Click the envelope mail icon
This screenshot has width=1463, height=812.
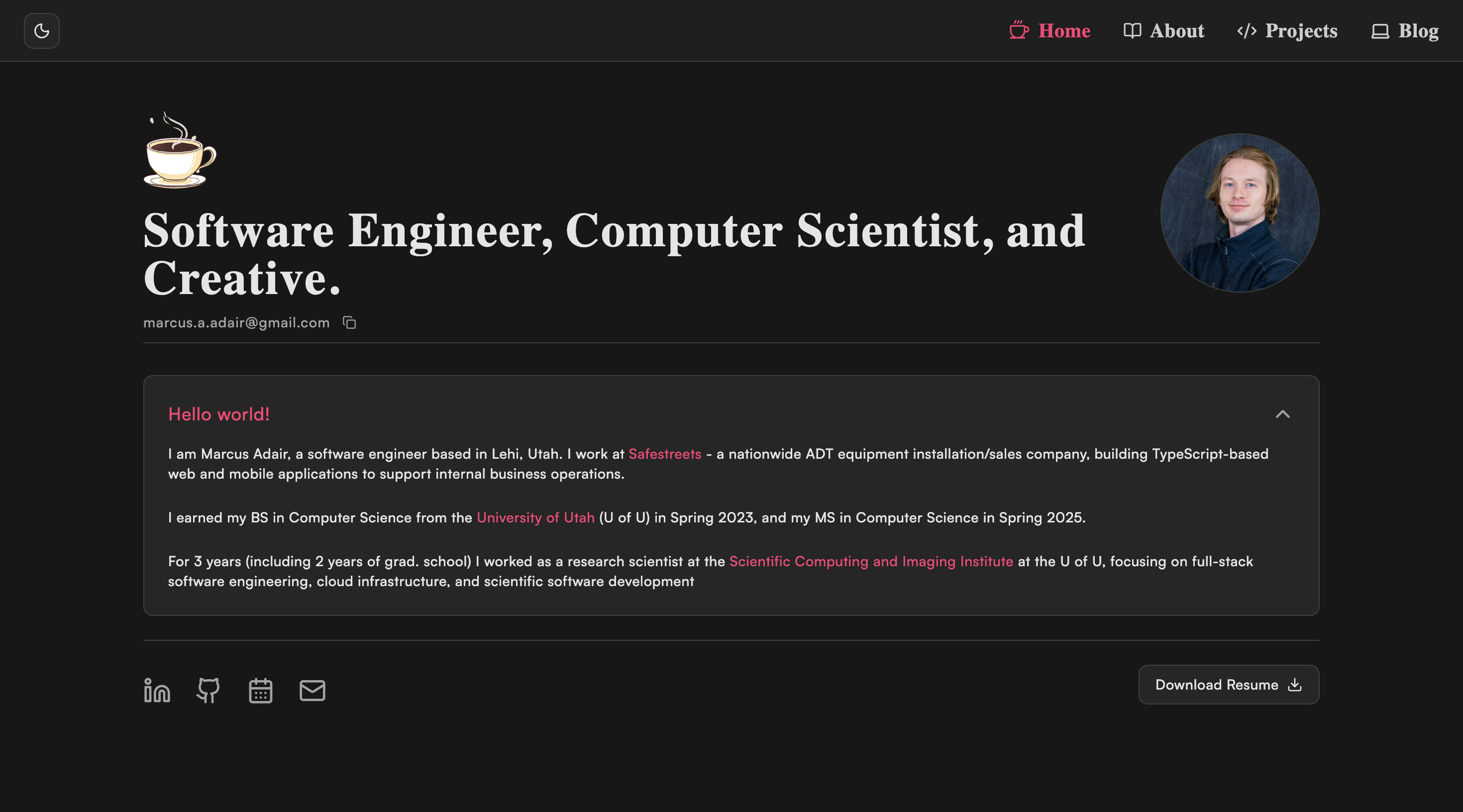click(313, 691)
